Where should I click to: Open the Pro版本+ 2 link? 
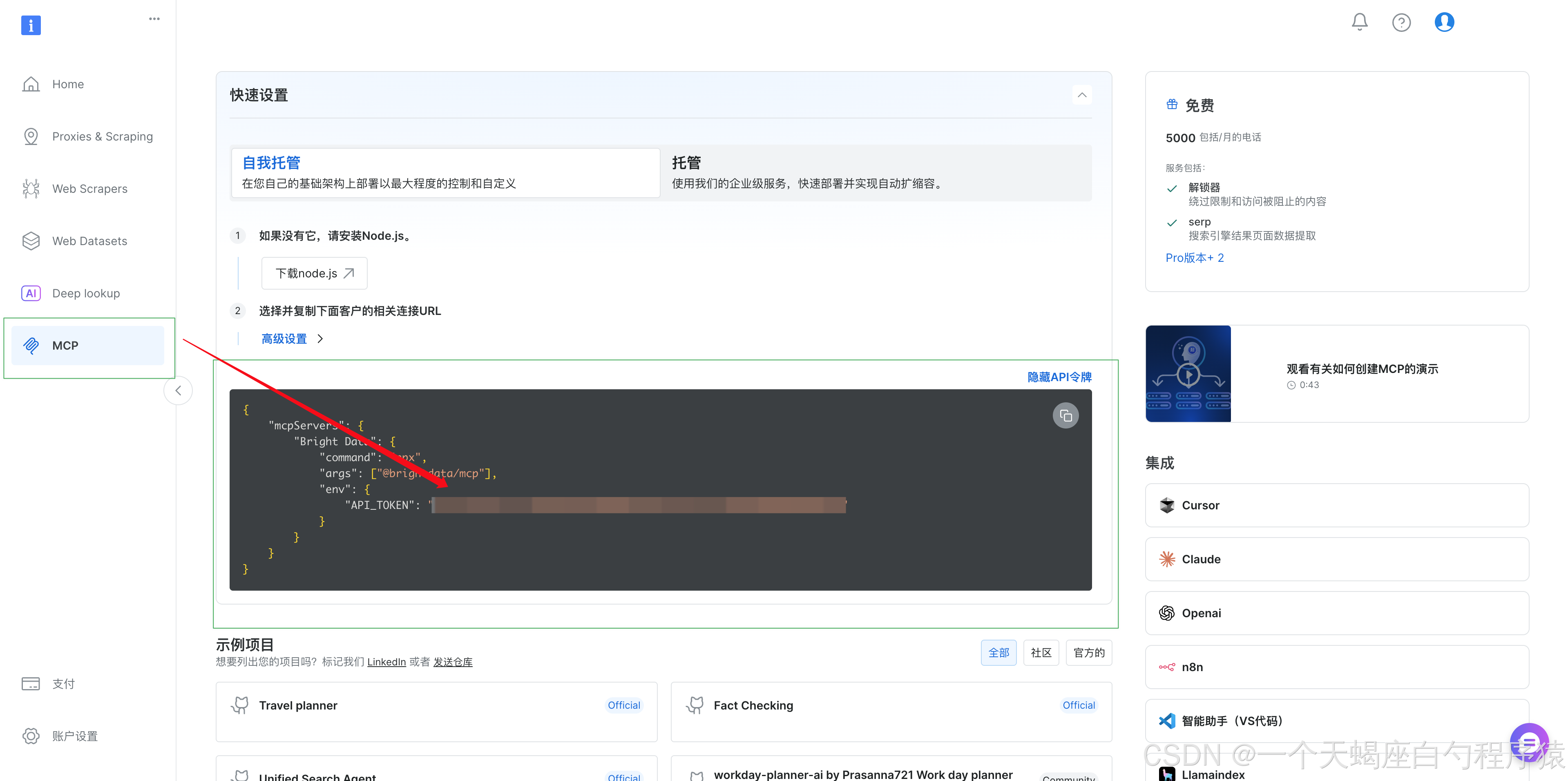pos(1194,257)
